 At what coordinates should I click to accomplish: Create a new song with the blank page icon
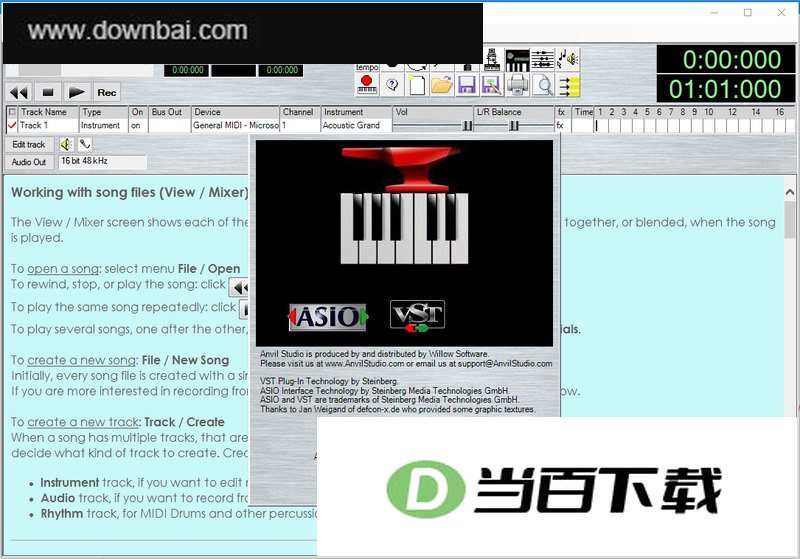point(417,85)
